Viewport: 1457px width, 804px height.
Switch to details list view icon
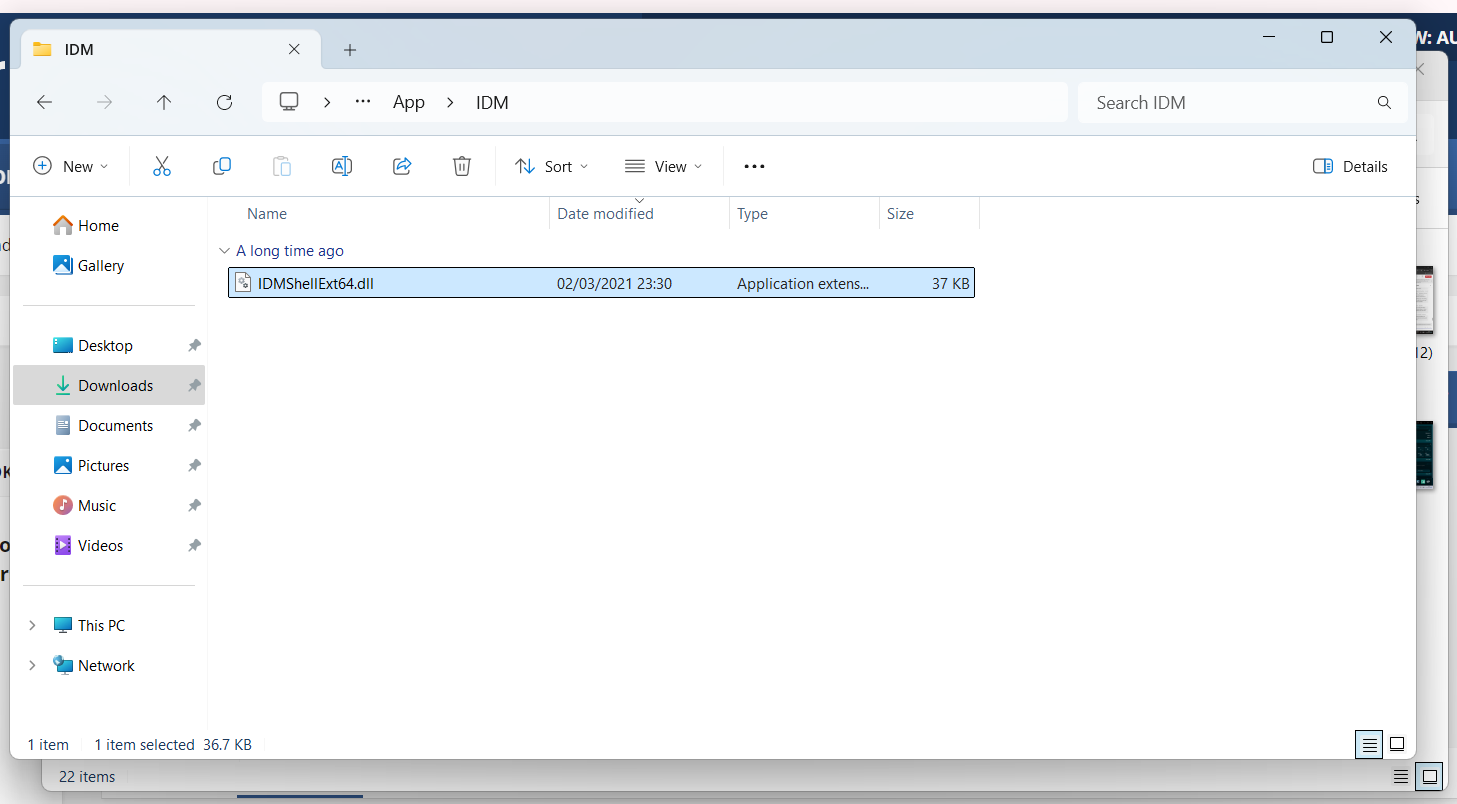click(x=1369, y=744)
